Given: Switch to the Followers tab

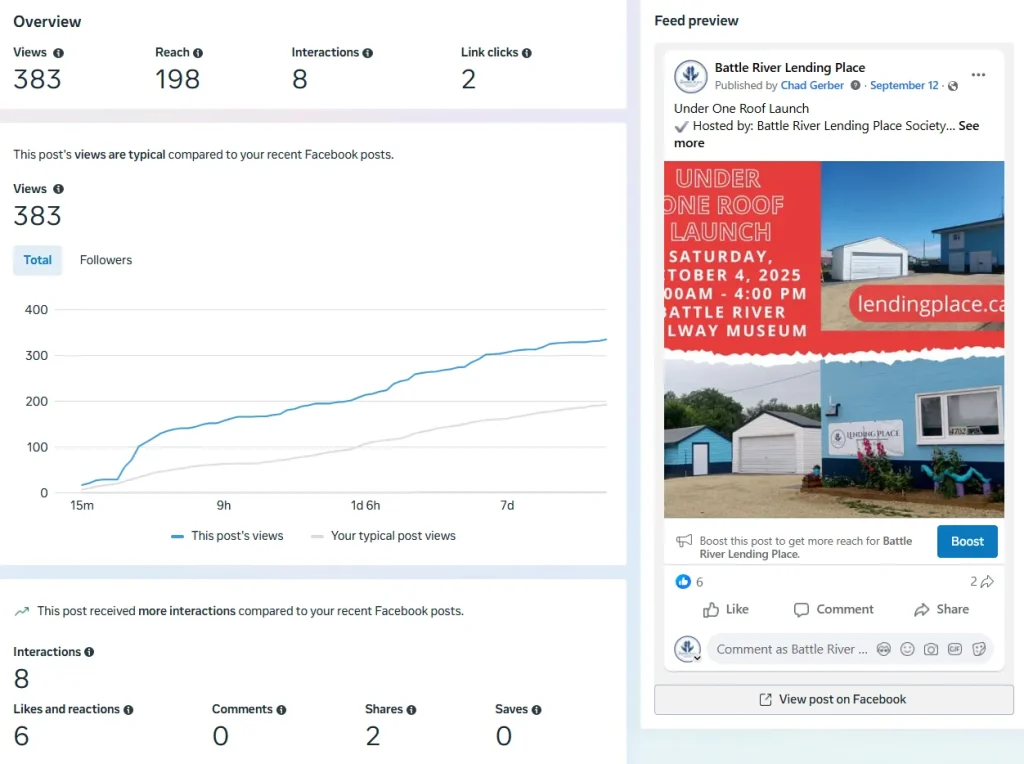Looking at the screenshot, I should 106,260.
